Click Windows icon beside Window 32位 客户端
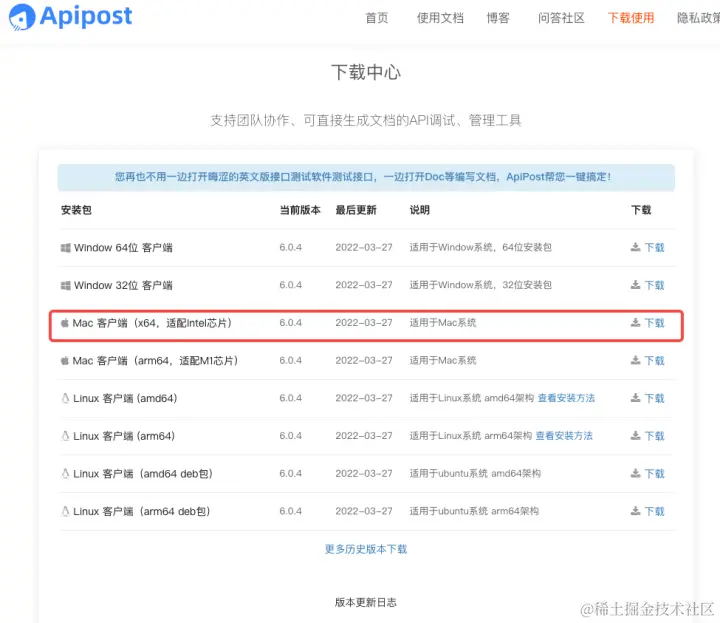This screenshot has width=720, height=623. [66, 286]
